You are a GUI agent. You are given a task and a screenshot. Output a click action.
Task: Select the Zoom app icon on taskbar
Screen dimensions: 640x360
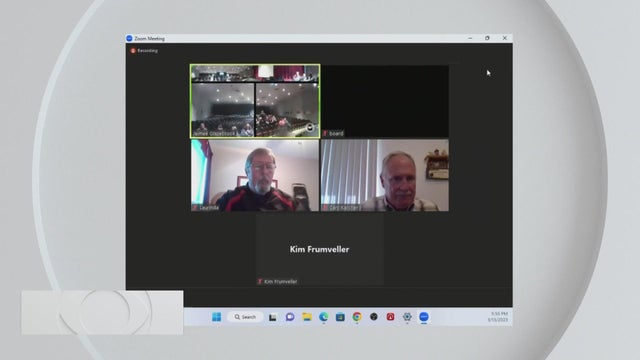424,317
